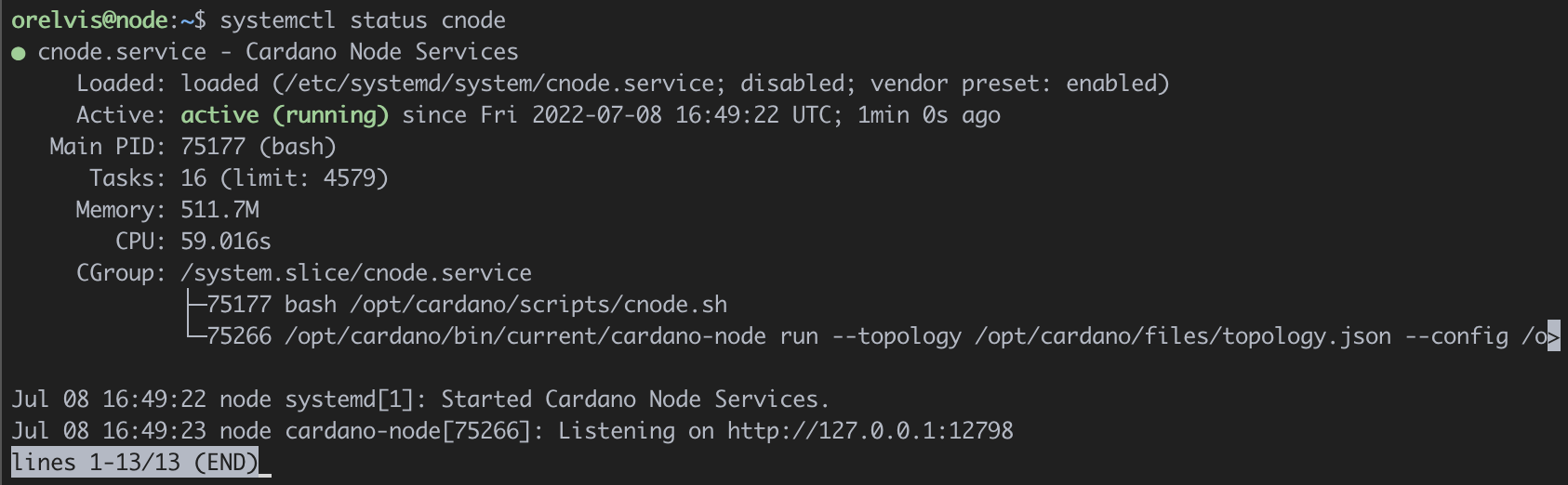The width and height of the screenshot is (1568, 485).
Task: Click the /system.slice/cnode.service CGroup path
Action: (x=356, y=273)
